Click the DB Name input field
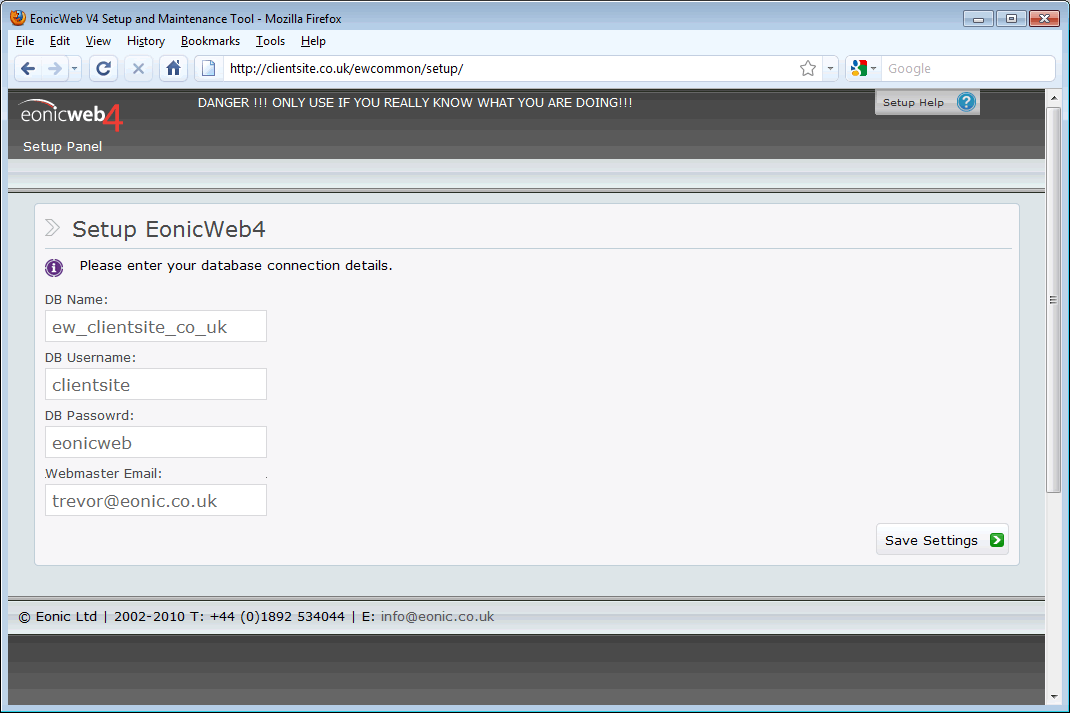The width and height of the screenshot is (1070, 713). 156,326
